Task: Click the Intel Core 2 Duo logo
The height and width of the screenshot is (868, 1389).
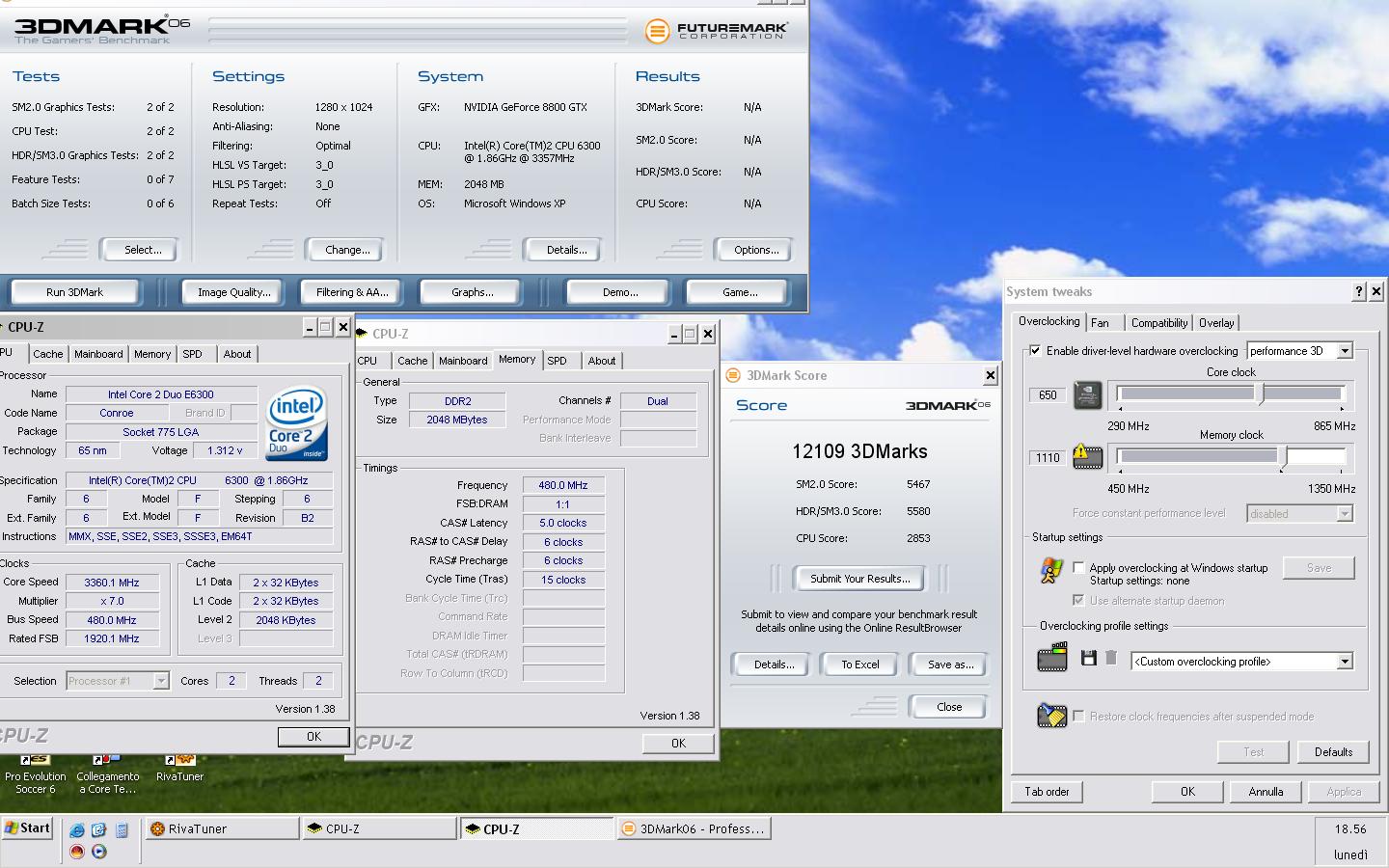Action: pos(296,424)
